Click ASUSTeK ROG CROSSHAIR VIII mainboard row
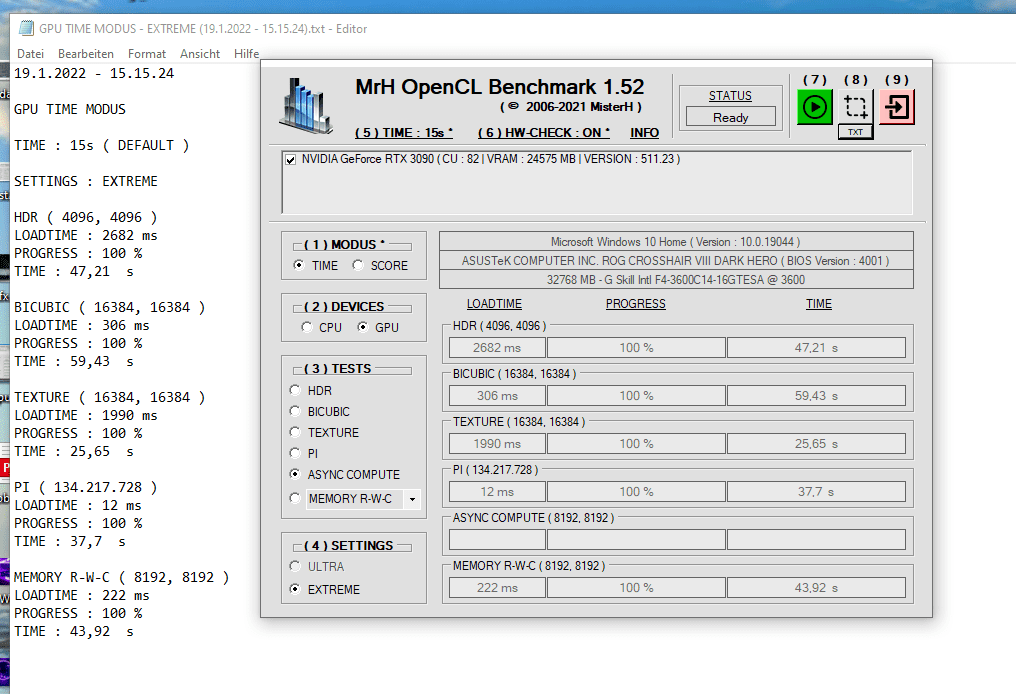Screen dimensions: 1016x694 click(x=676, y=260)
